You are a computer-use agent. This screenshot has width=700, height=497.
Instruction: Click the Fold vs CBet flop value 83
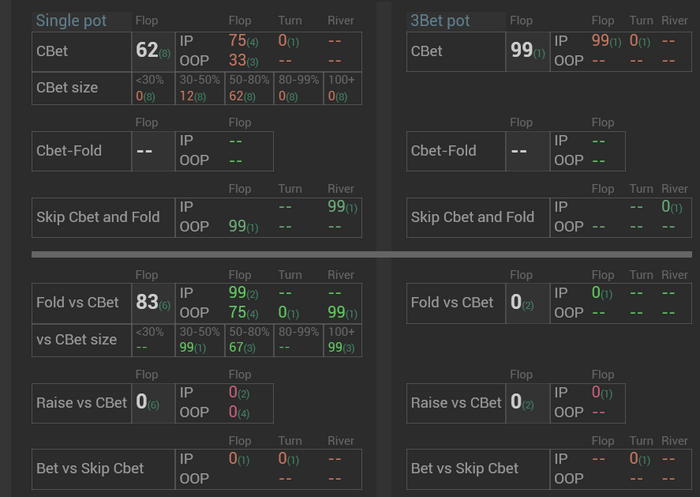click(x=147, y=302)
